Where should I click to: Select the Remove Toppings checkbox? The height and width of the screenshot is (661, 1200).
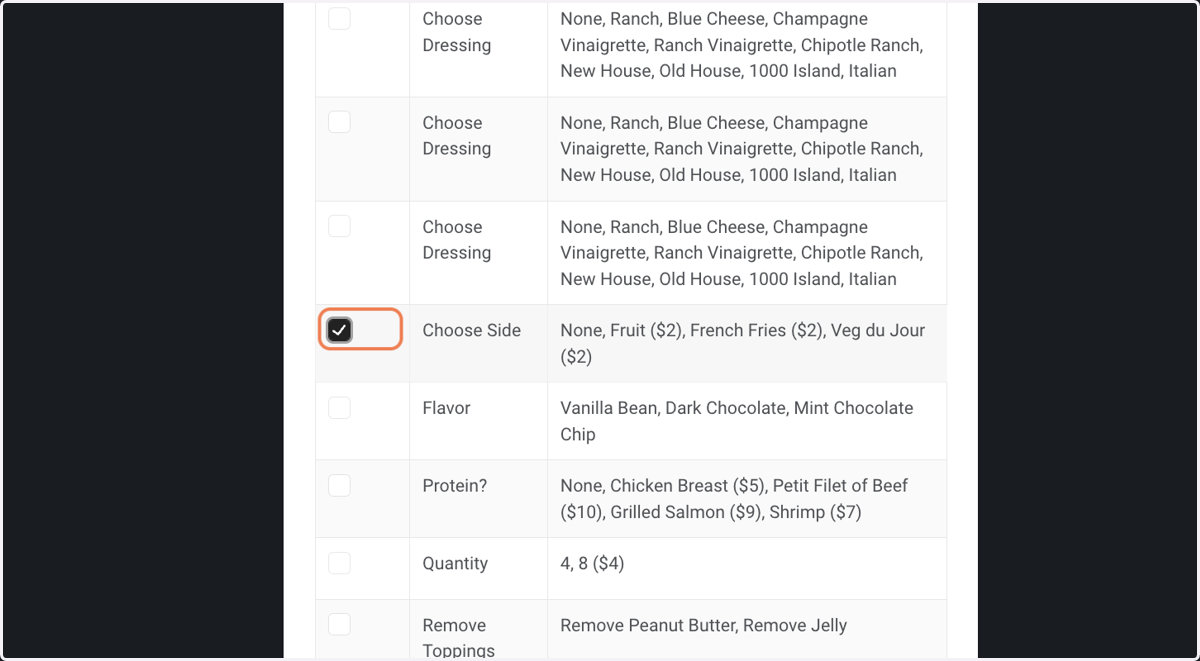pos(340,625)
